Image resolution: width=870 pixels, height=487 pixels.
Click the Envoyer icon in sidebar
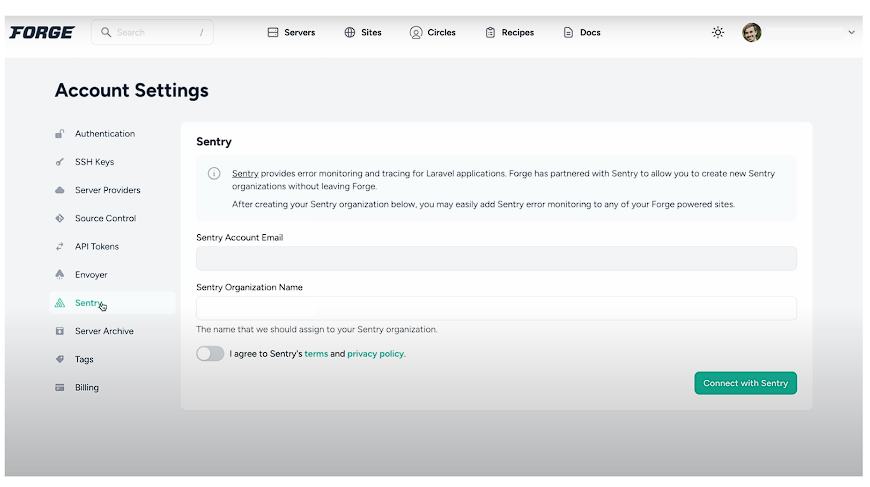click(x=60, y=274)
